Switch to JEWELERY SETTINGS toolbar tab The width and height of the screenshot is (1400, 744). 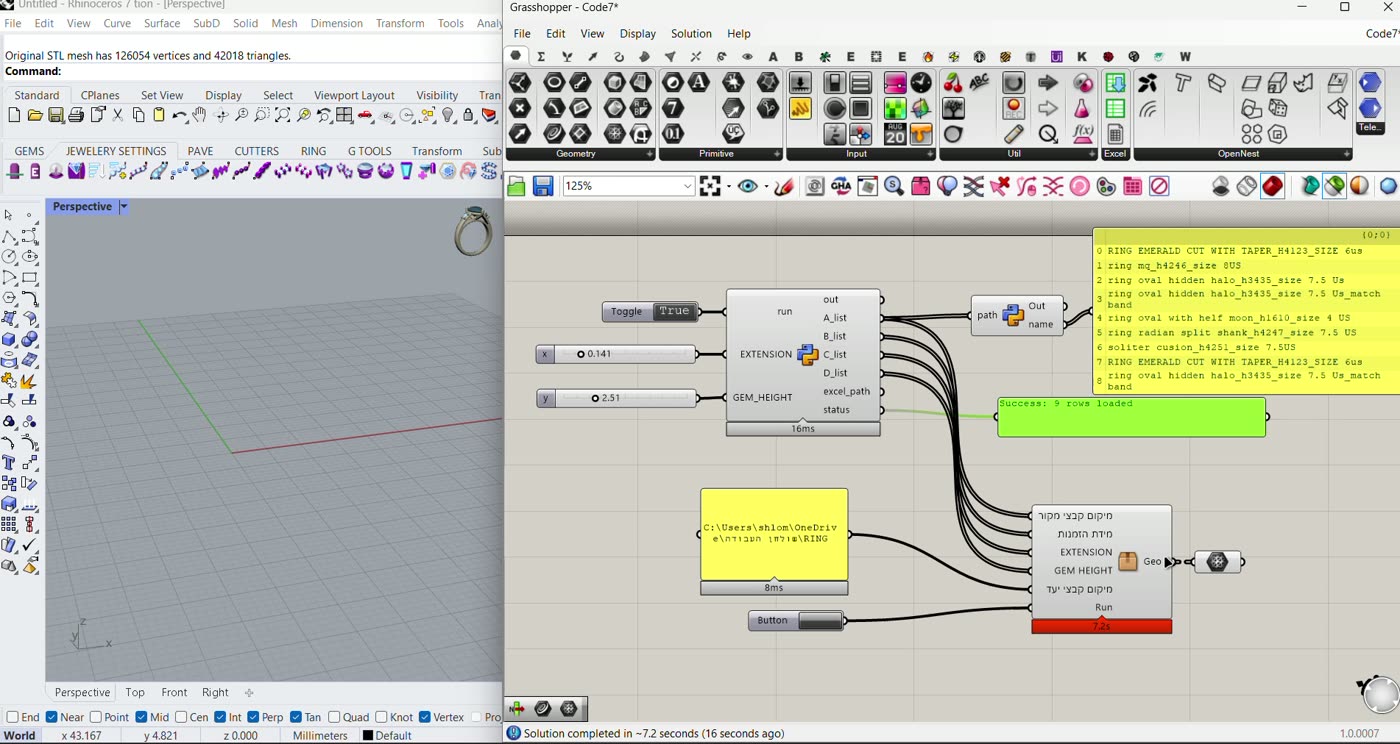(116, 151)
